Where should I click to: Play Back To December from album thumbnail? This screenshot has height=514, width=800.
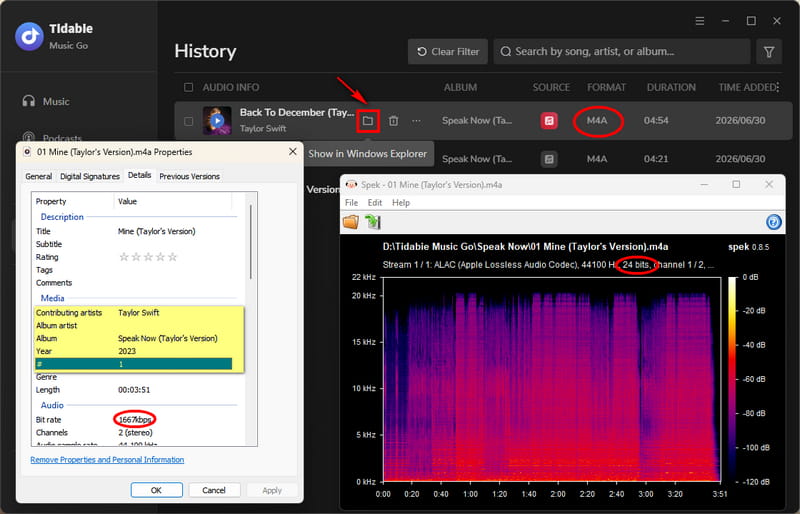click(217, 120)
